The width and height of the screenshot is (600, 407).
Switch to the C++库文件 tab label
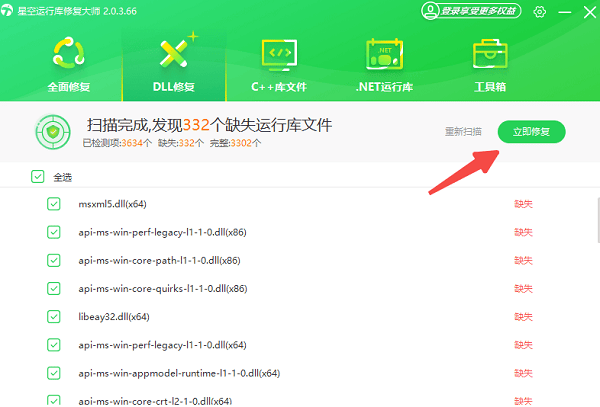278,86
